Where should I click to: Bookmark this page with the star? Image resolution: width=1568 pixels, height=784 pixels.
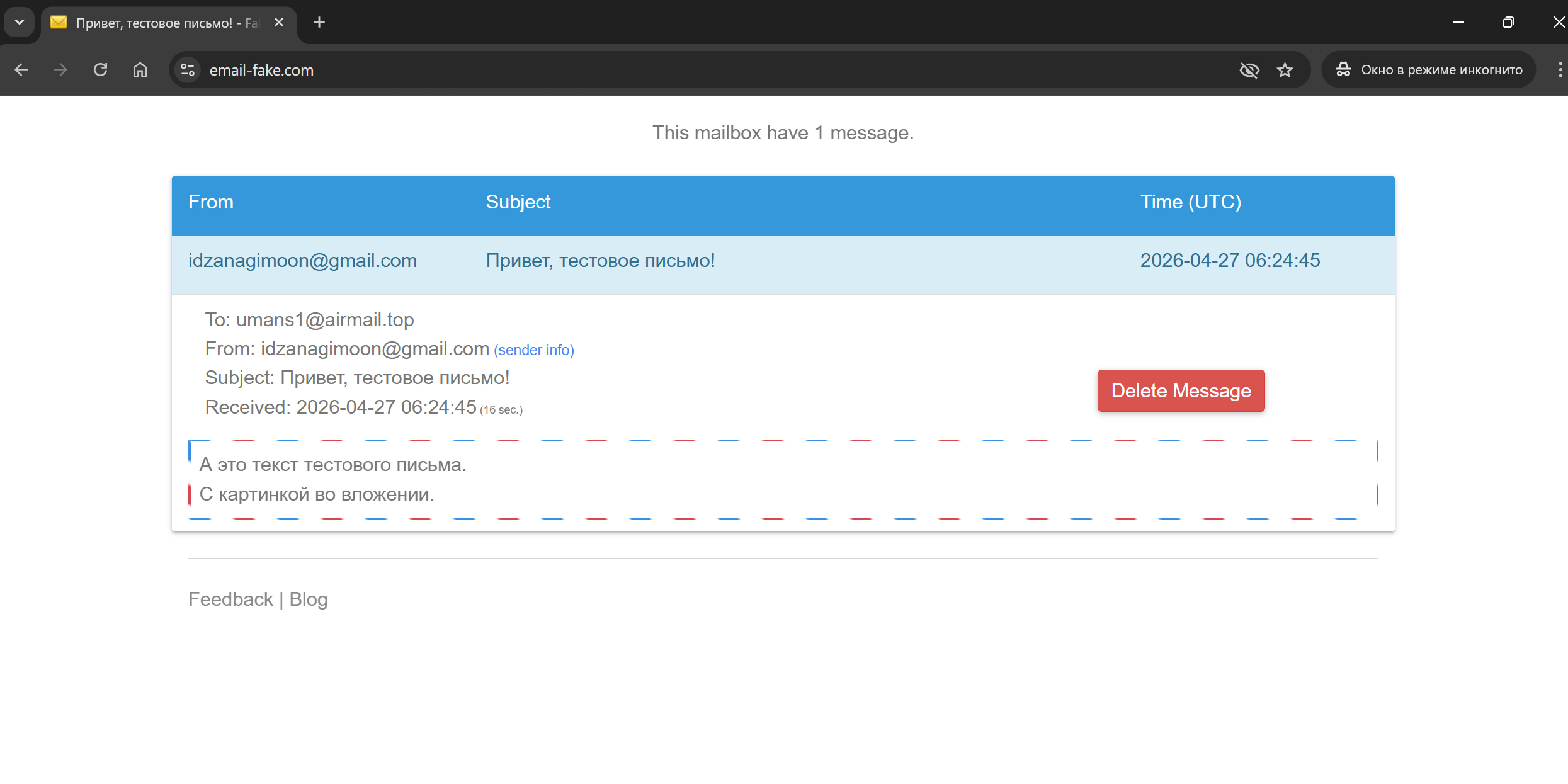click(1285, 69)
